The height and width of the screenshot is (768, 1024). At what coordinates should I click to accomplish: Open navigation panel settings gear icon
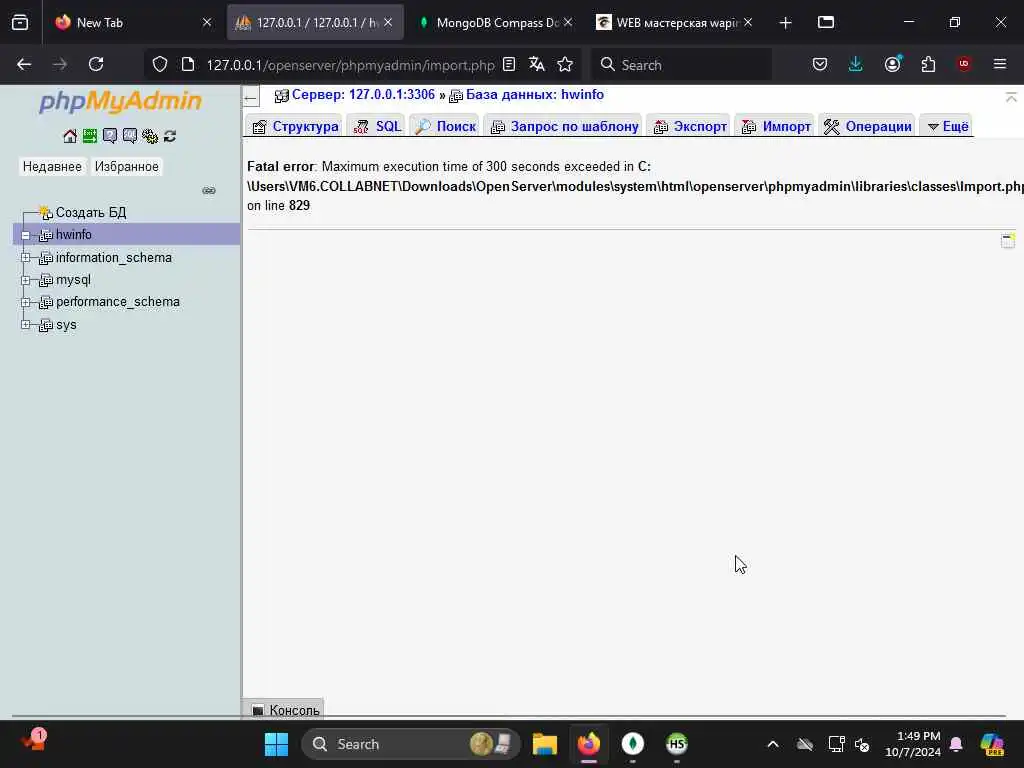pos(150,136)
